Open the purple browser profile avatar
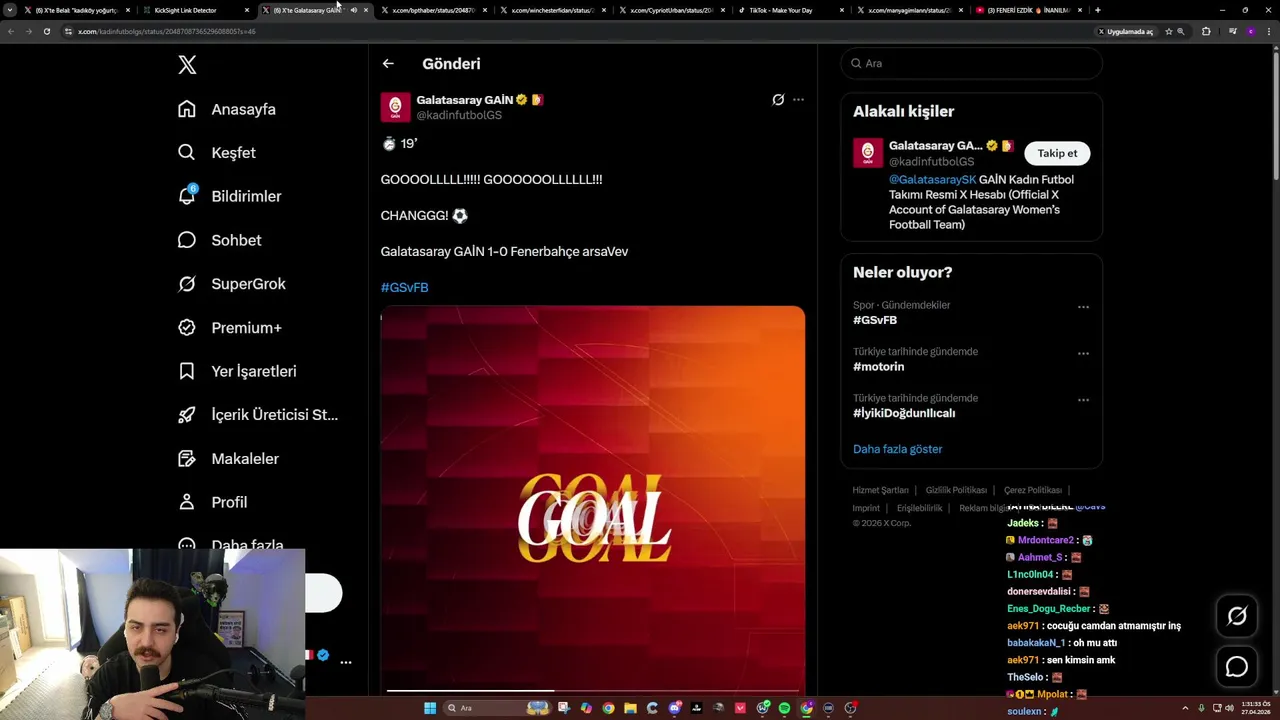The width and height of the screenshot is (1280, 720). (1251, 31)
